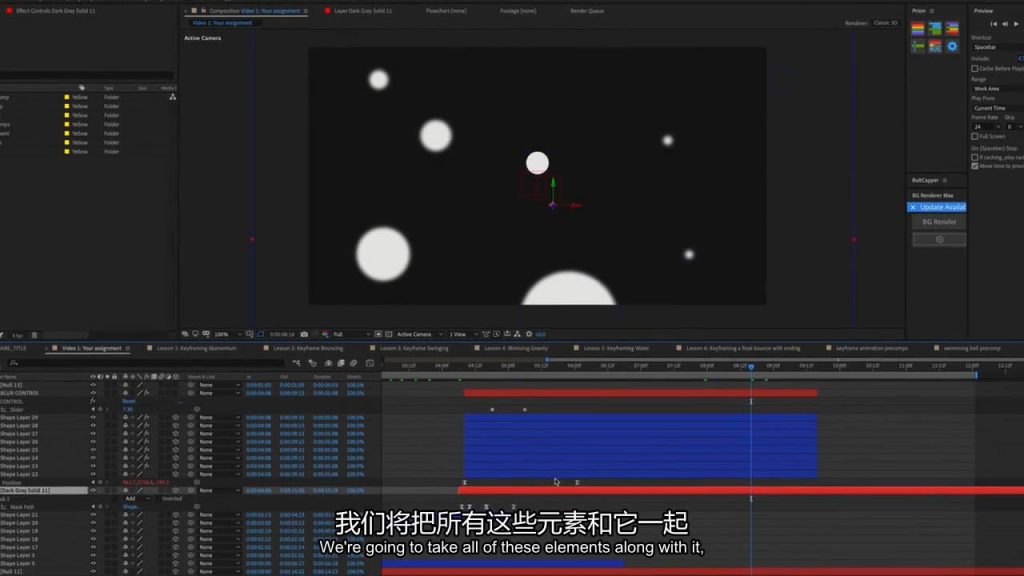Click the always preview this view icon
Viewport: 1024px width, 576px height.
(185, 334)
